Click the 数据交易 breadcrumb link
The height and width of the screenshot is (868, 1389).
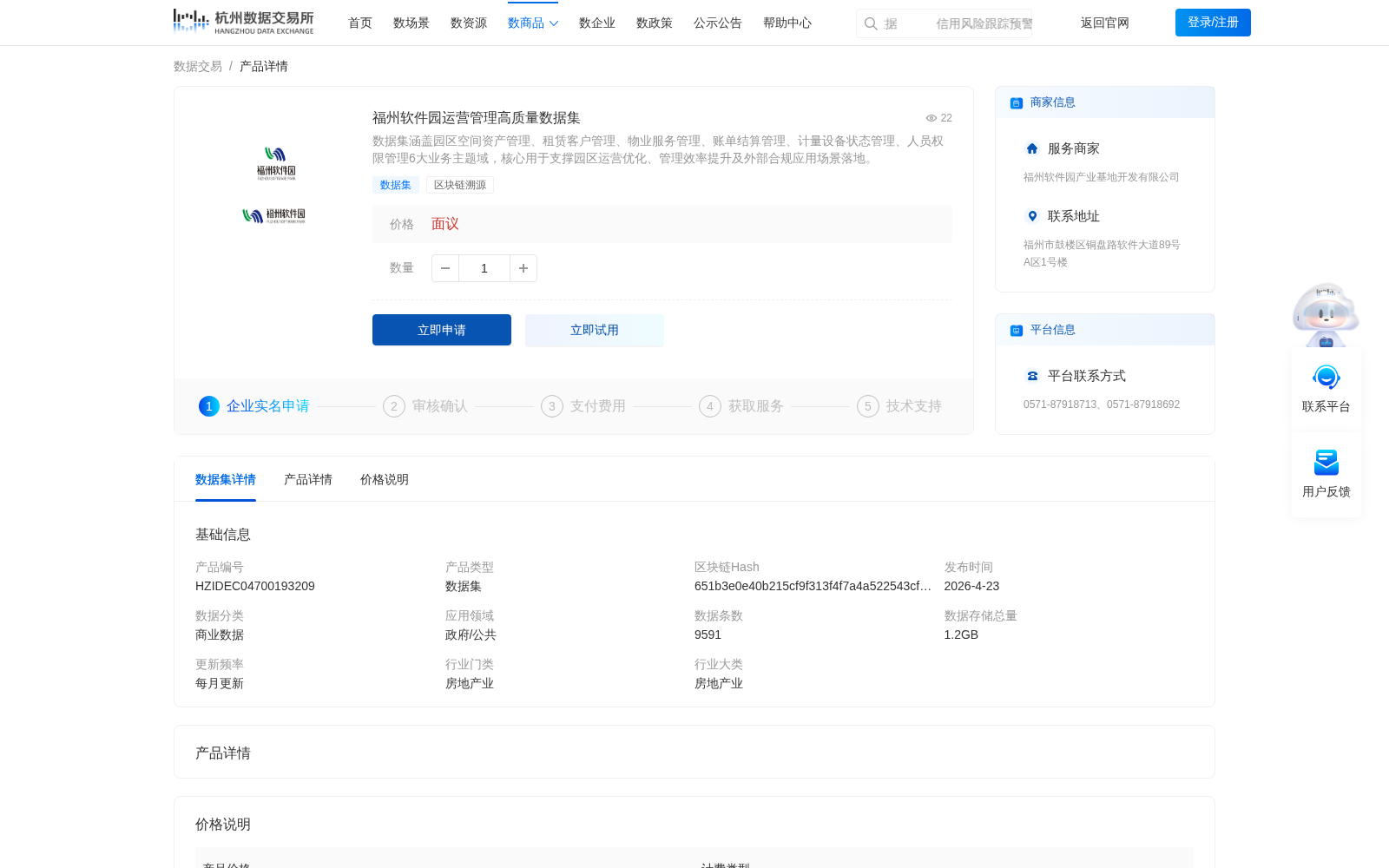point(198,66)
